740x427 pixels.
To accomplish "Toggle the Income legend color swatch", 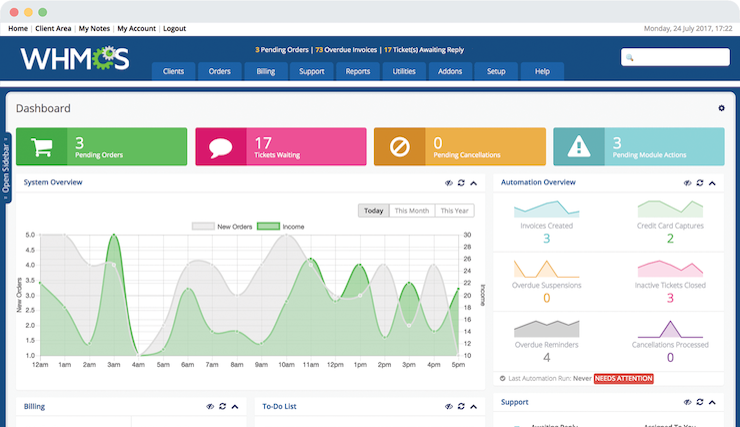I will point(267,227).
